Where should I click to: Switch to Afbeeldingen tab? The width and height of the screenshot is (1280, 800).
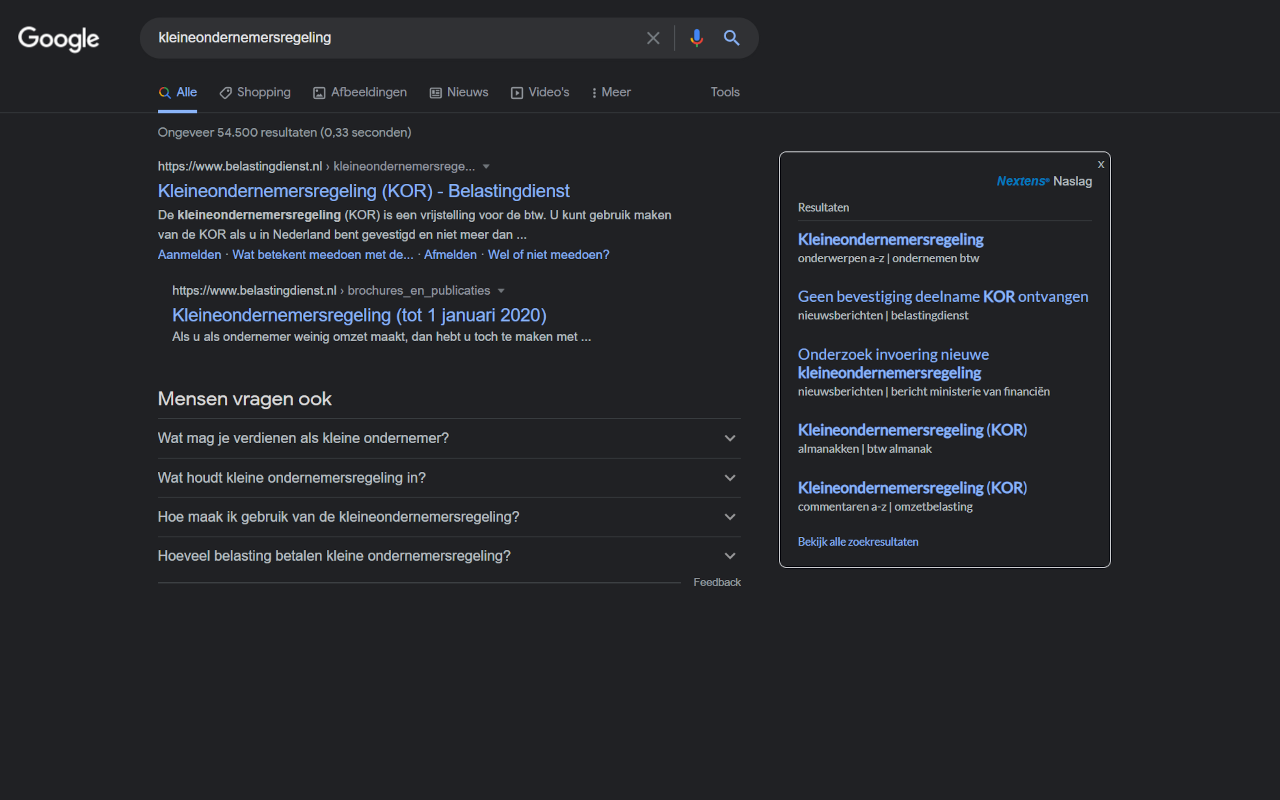359,92
